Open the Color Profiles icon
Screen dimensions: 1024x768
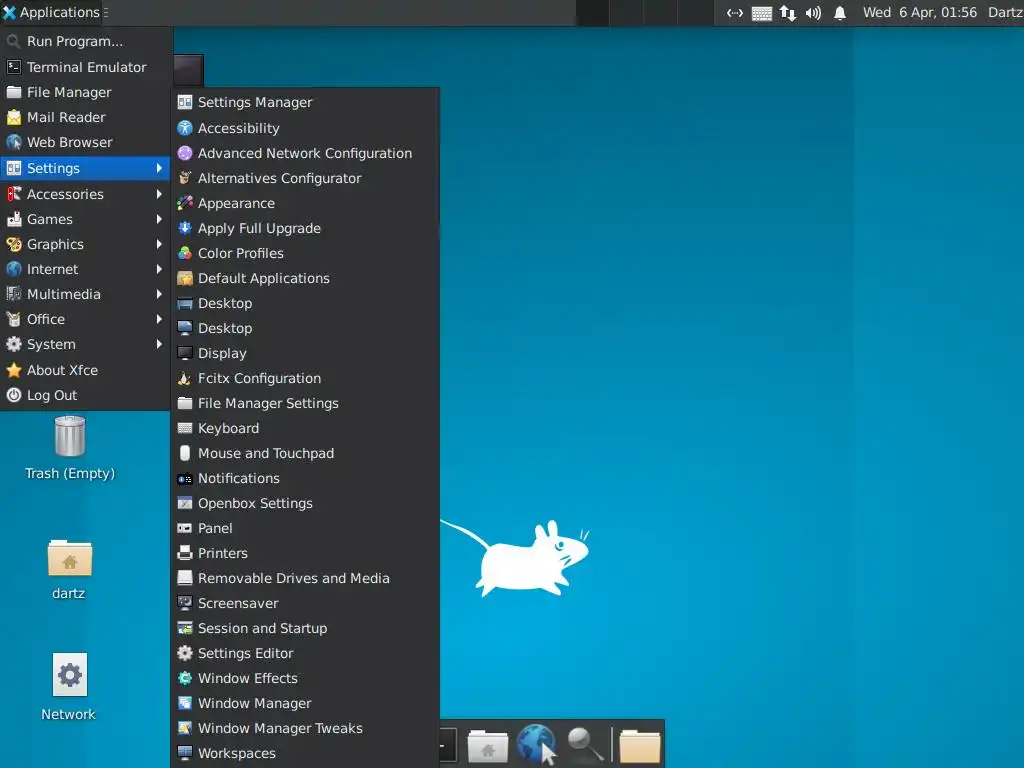point(185,253)
